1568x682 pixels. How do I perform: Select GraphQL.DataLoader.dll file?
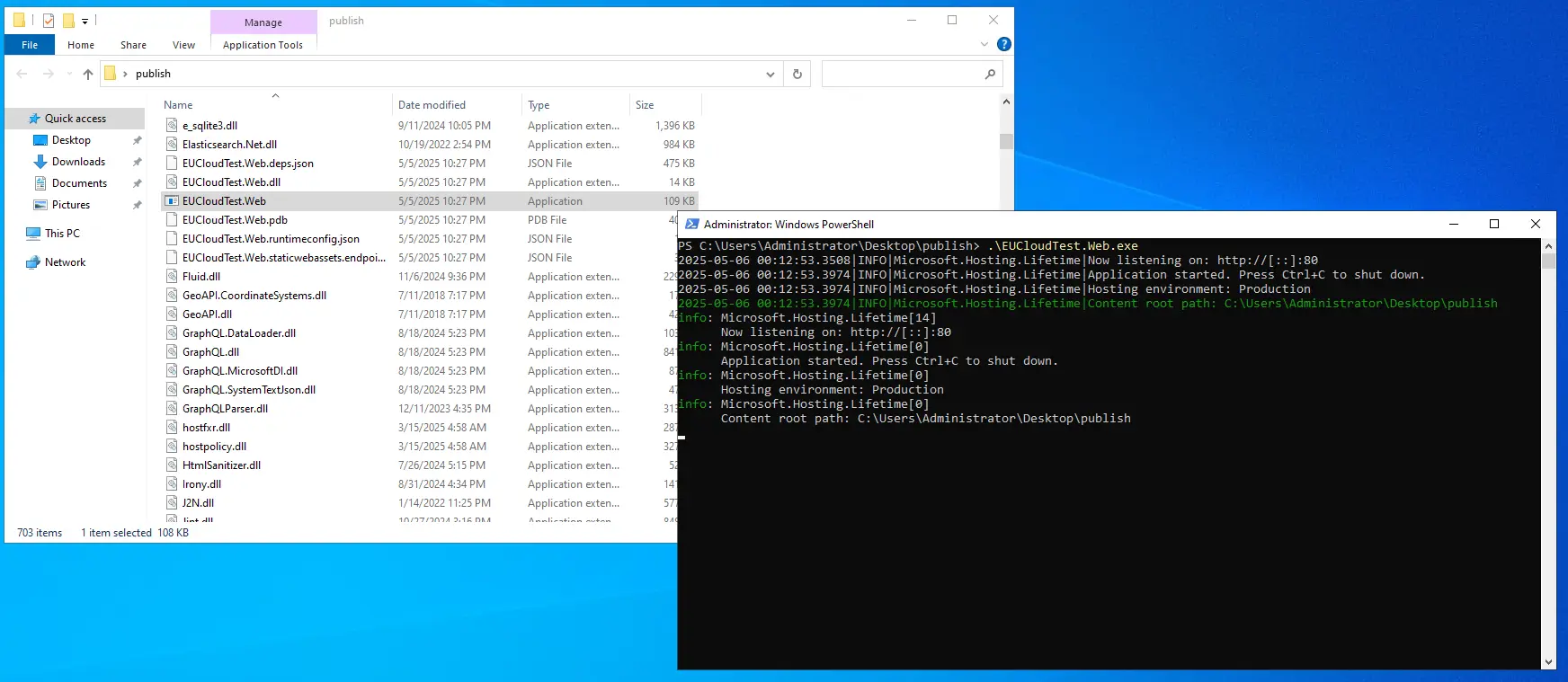click(239, 333)
